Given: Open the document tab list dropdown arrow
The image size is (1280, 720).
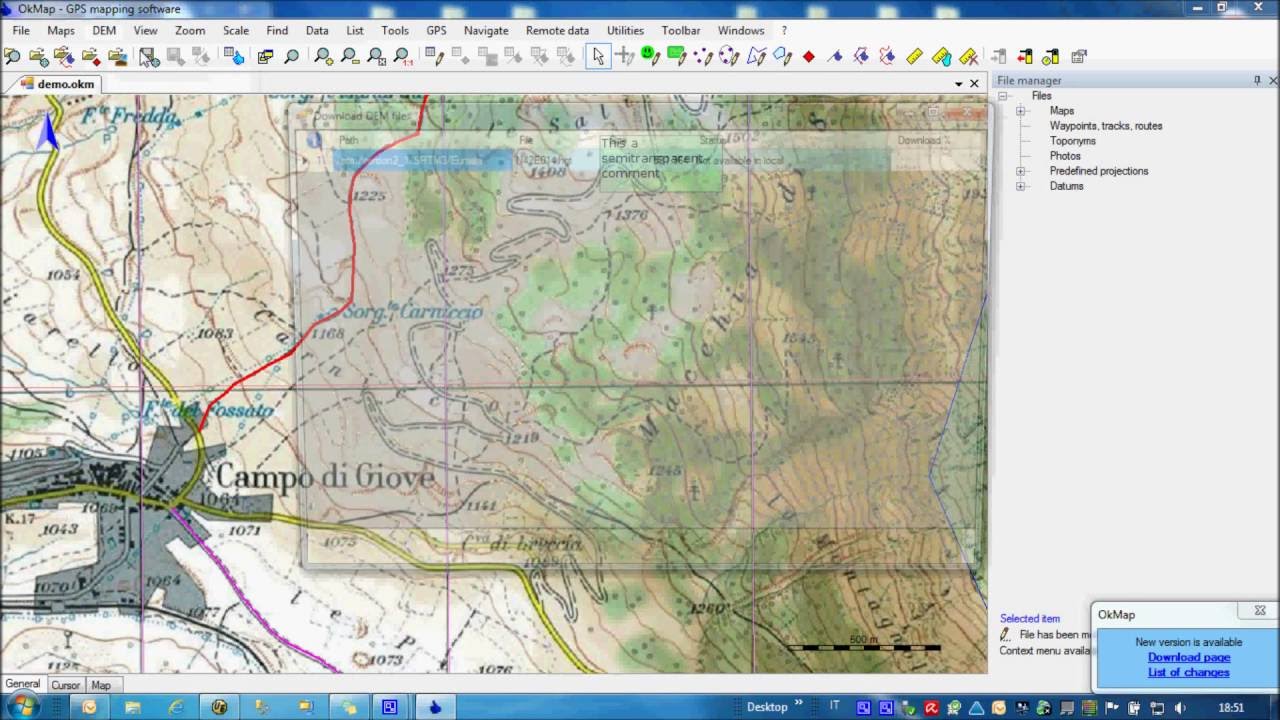Looking at the screenshot, I should pos(958,84).
